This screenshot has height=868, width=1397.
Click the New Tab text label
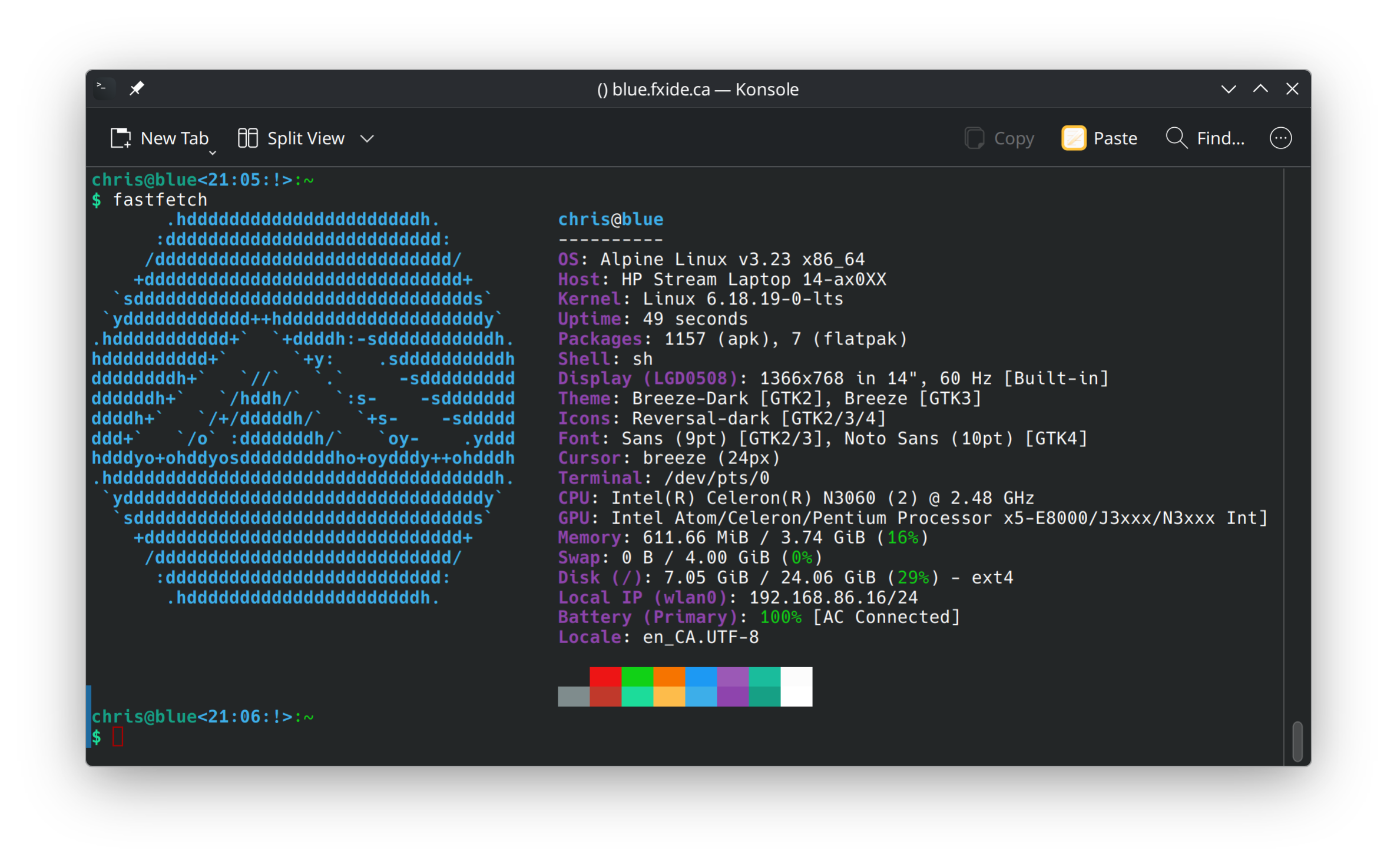(x=174, y=138)
